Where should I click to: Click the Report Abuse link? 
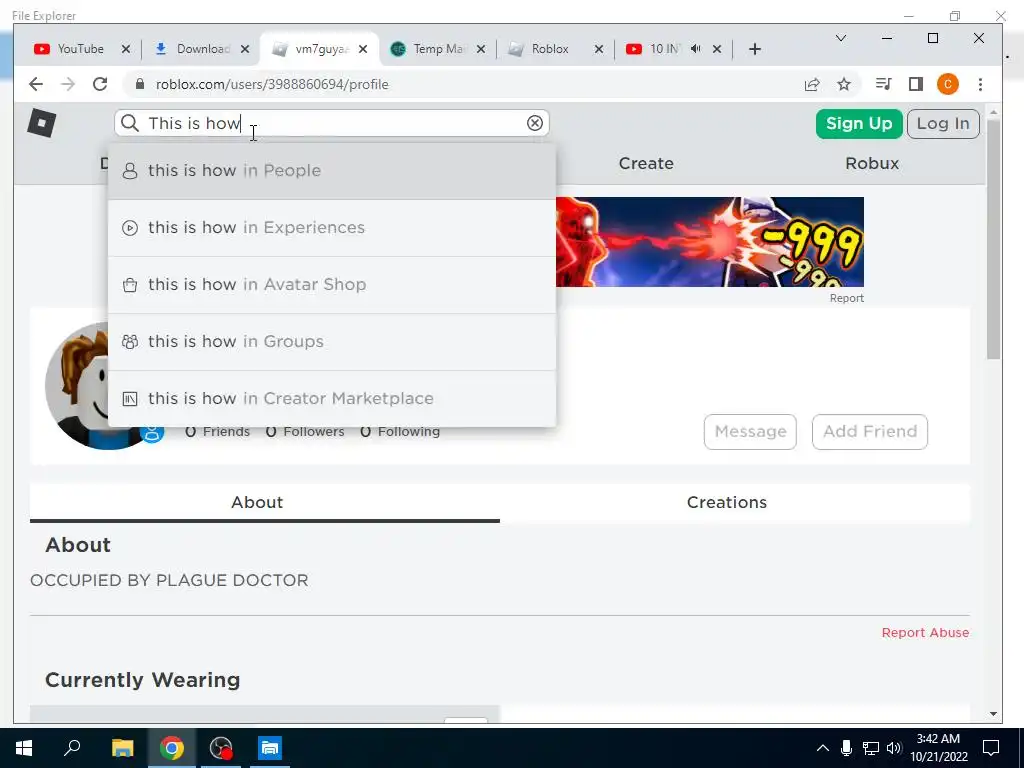click(925, 632)
